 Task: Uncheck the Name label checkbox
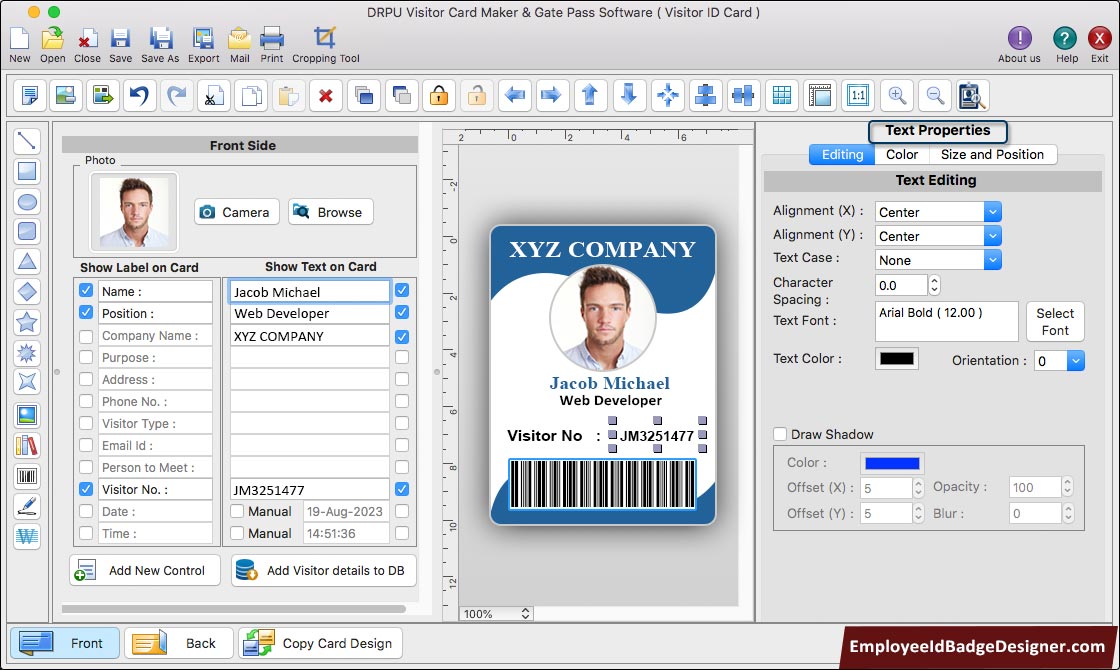click(x=86, y=291)
